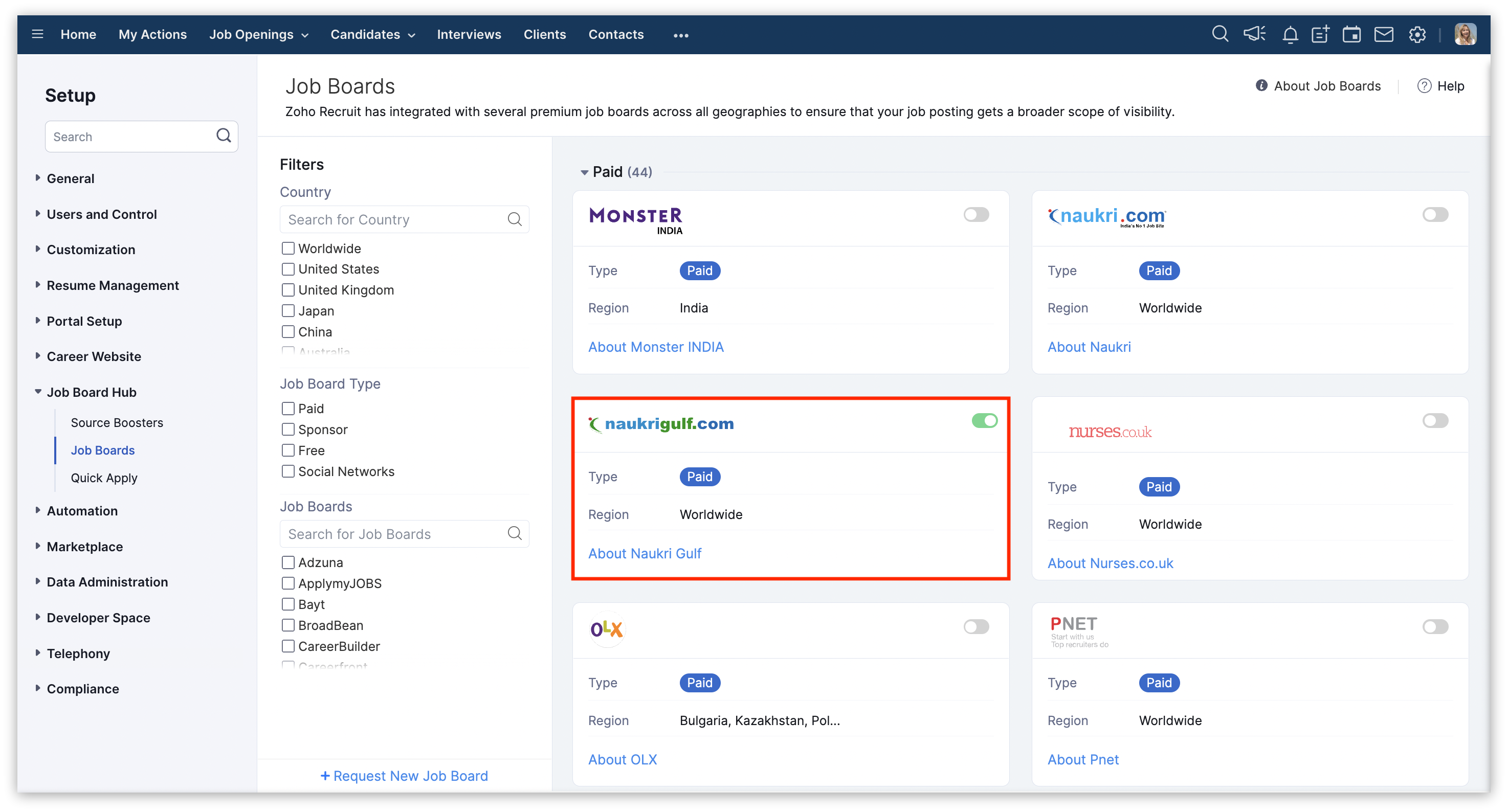Open the mail envelope icon

(x=1383, y=35)
